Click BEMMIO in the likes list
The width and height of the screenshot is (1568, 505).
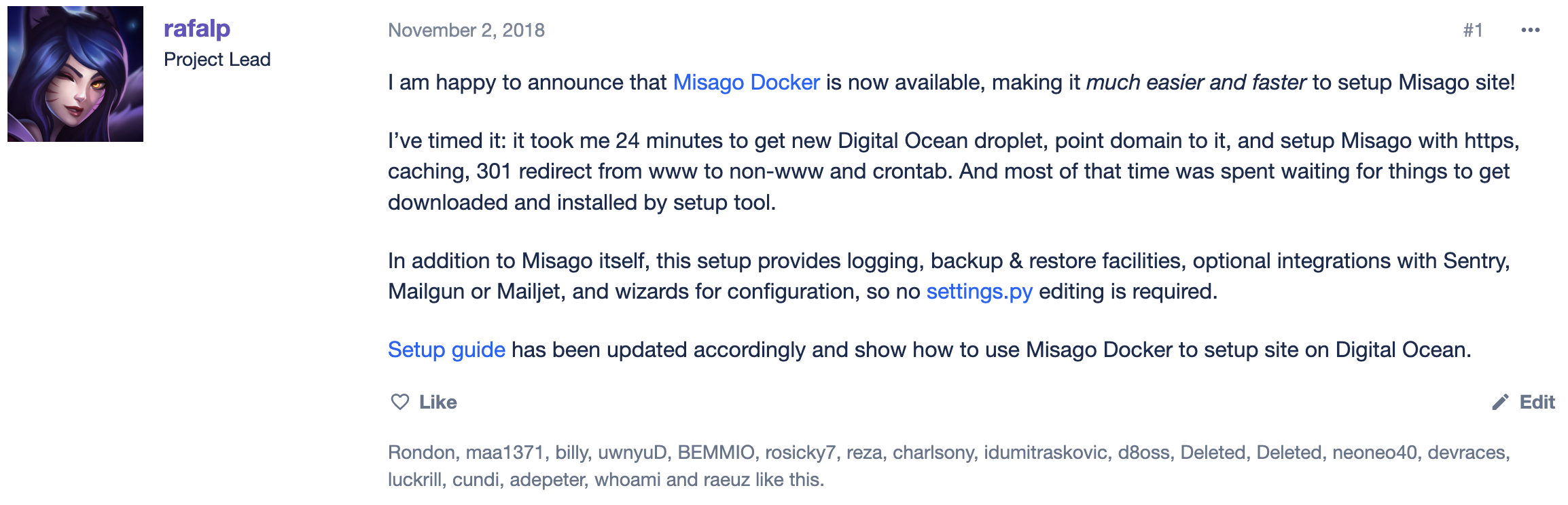click(715, 452)
